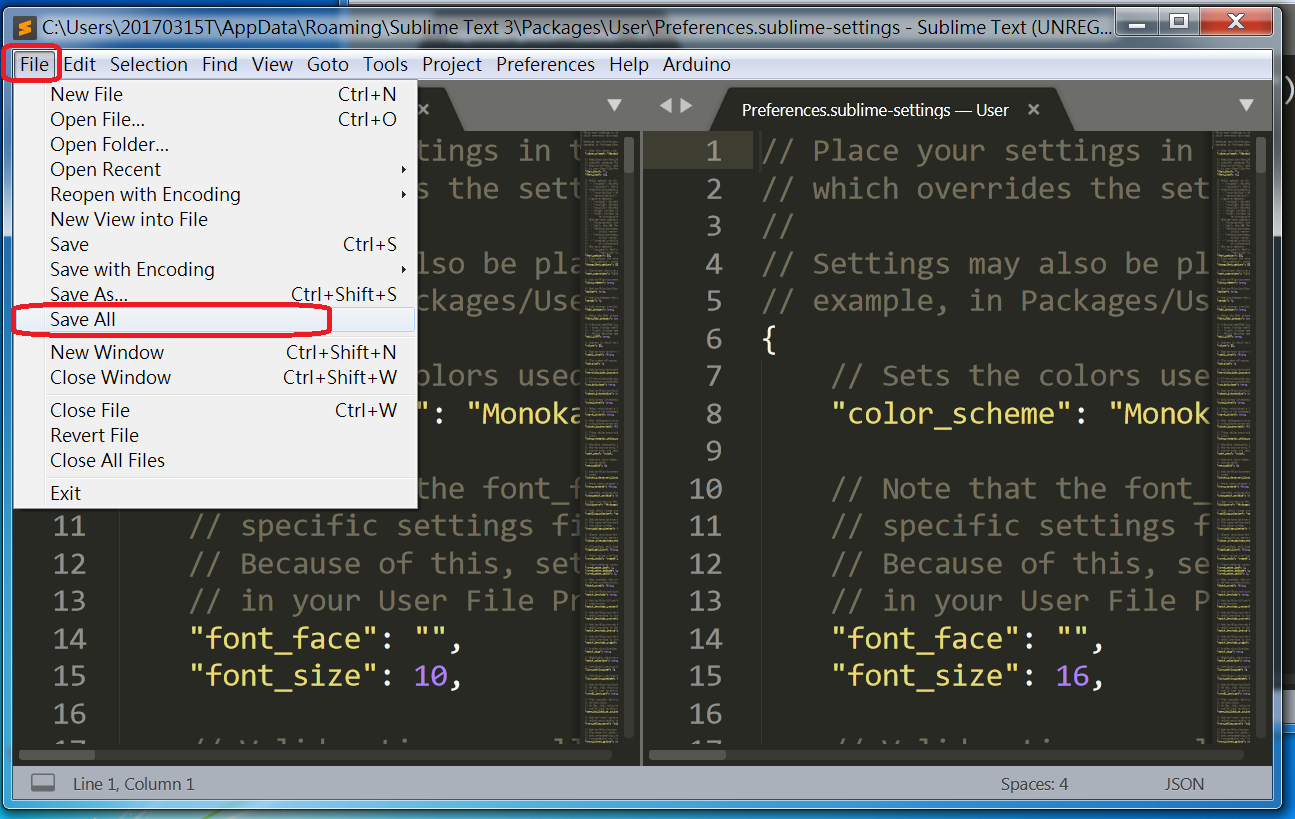Choose New File from File menu
Viewport: 1295px width, 819px height.
point(215,94)
